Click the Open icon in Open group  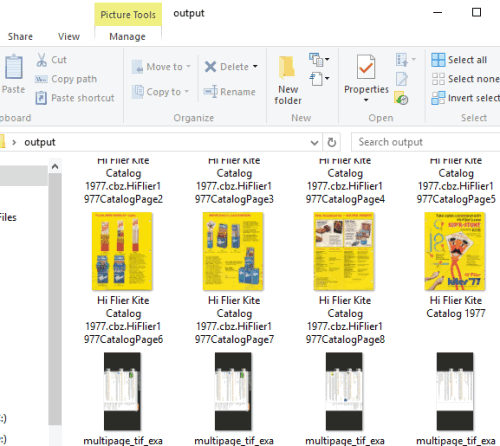(402, 60)
